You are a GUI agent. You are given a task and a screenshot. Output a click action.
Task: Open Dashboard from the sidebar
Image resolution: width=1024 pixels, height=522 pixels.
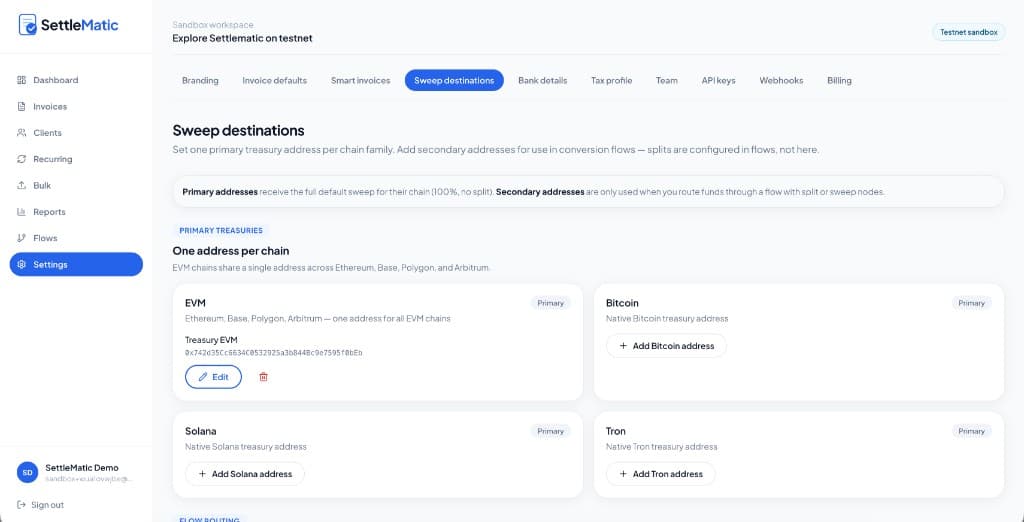(76, 80)
